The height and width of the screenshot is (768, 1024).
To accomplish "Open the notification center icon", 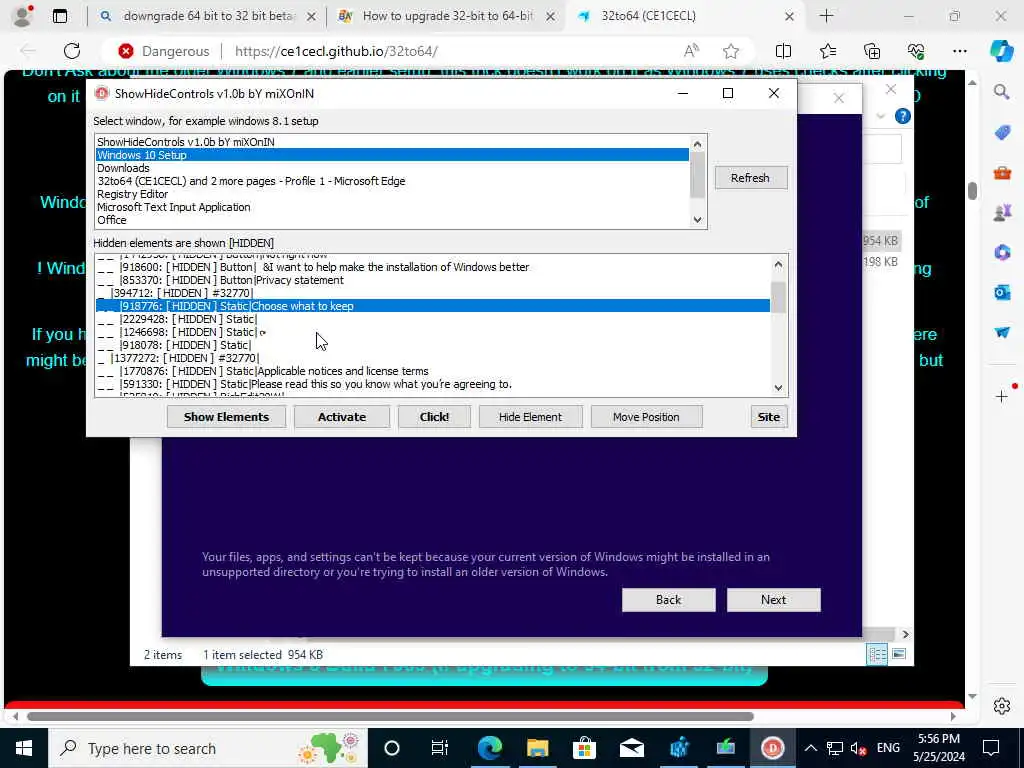I will coord(991,748).
